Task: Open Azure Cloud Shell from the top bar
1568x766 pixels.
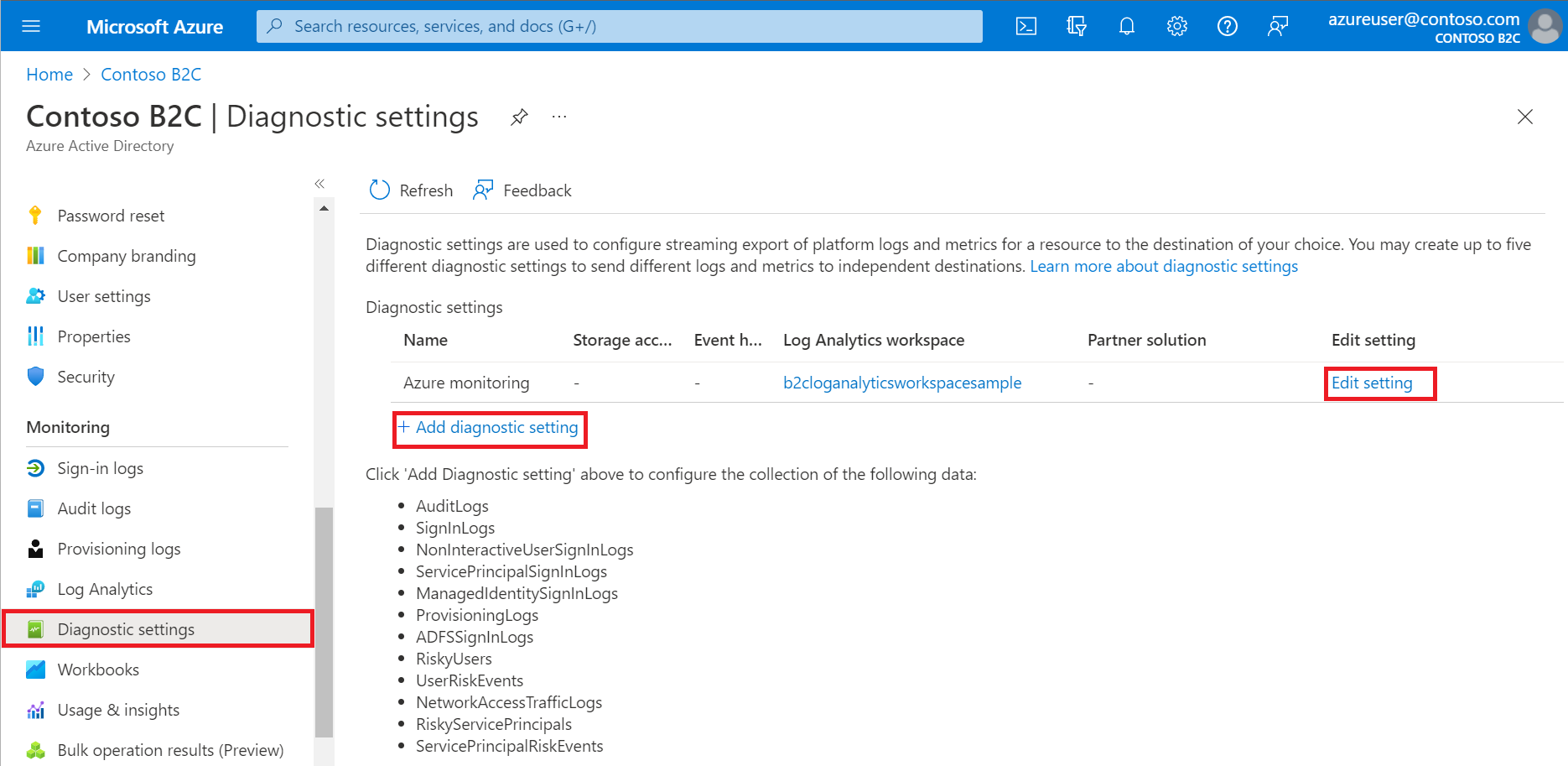Action: pyautogui.click(x=1025, y=26)
